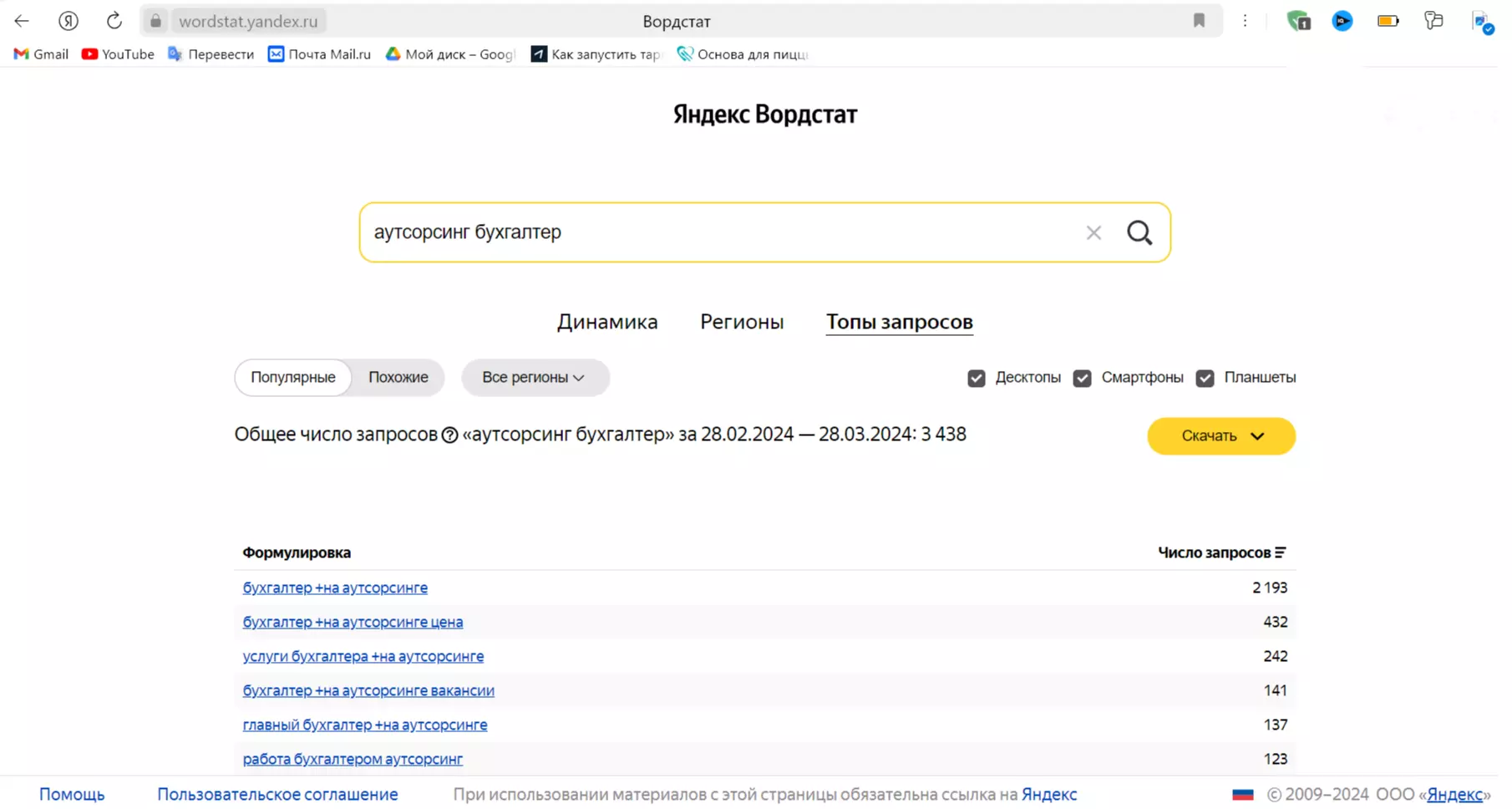
Task: Click the magnifying glass search icon
Action: coord(1139,232)
